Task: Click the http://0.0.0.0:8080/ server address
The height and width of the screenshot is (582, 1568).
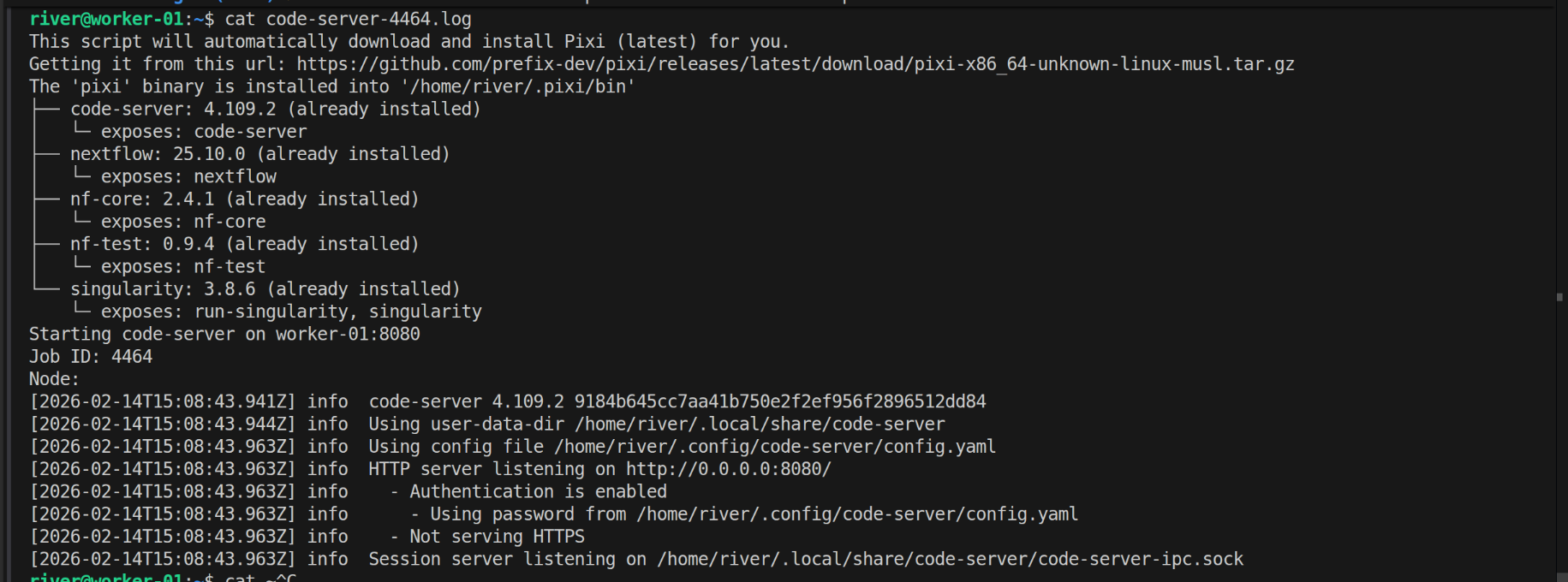Action: point(728,469)
